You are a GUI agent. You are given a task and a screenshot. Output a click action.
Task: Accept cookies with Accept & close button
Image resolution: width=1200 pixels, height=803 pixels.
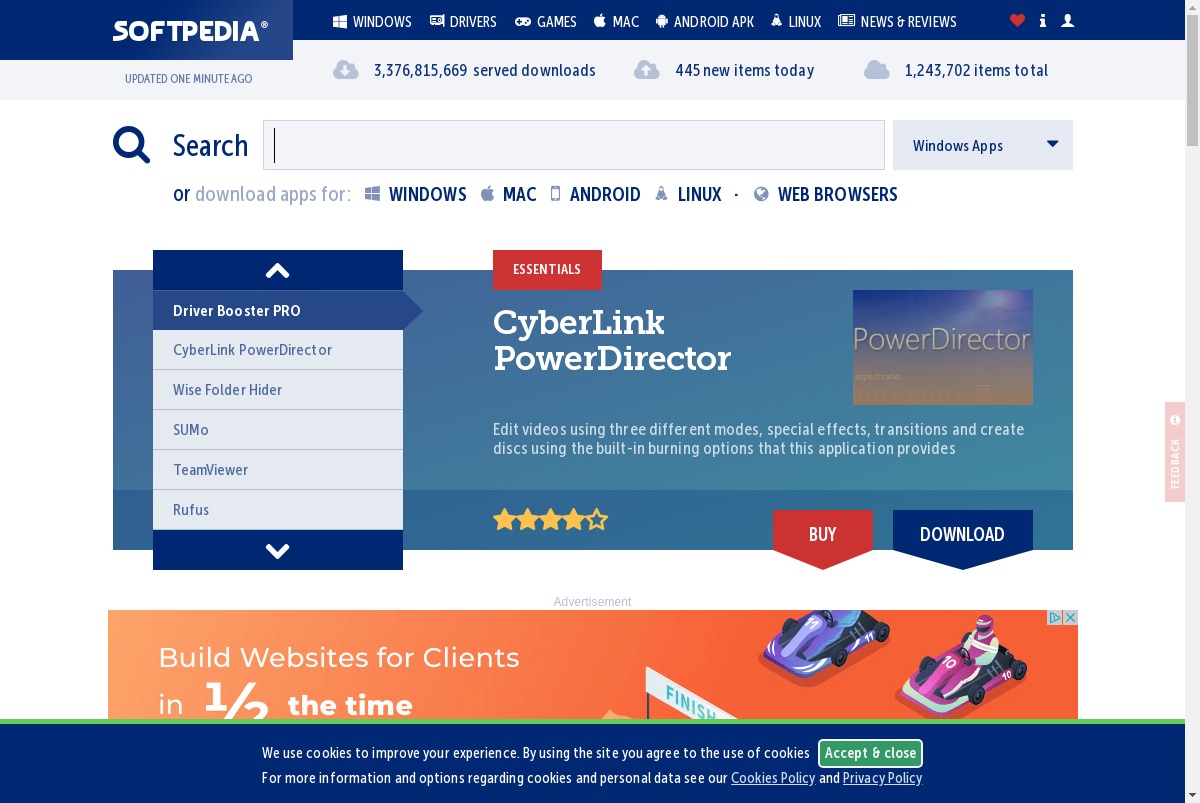870,753
